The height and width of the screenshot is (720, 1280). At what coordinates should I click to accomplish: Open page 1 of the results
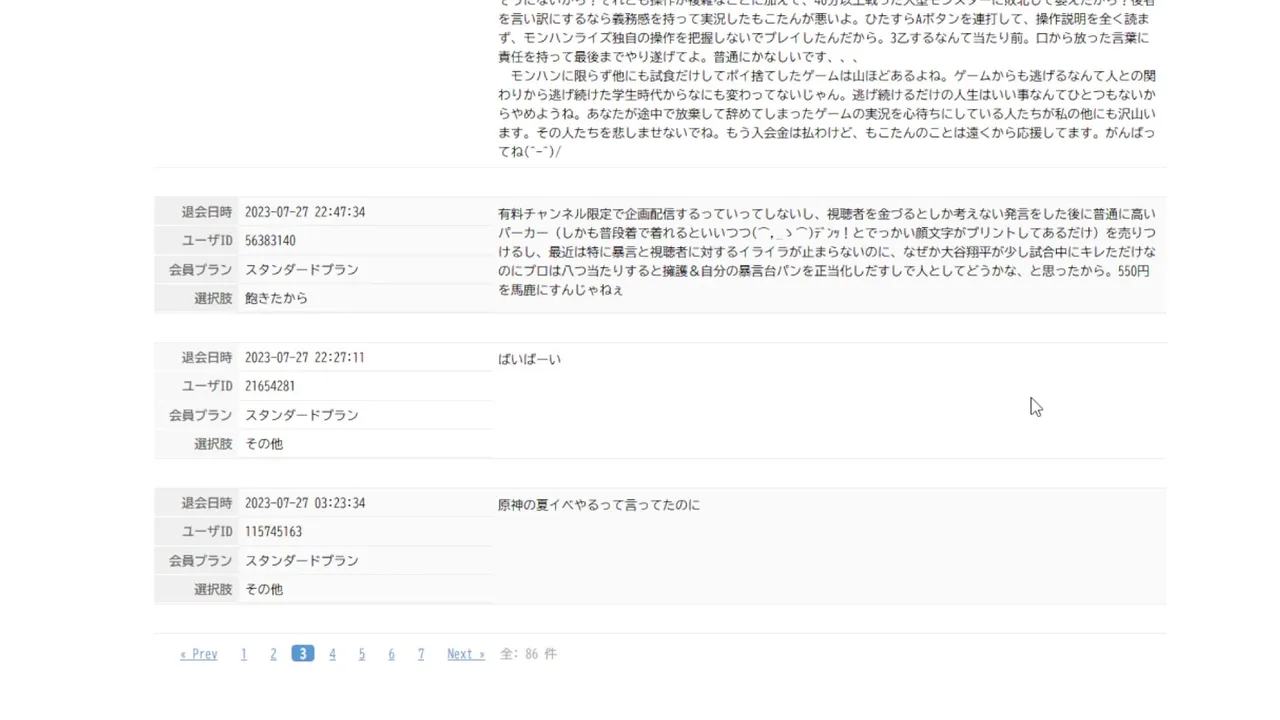pos(243,654)
